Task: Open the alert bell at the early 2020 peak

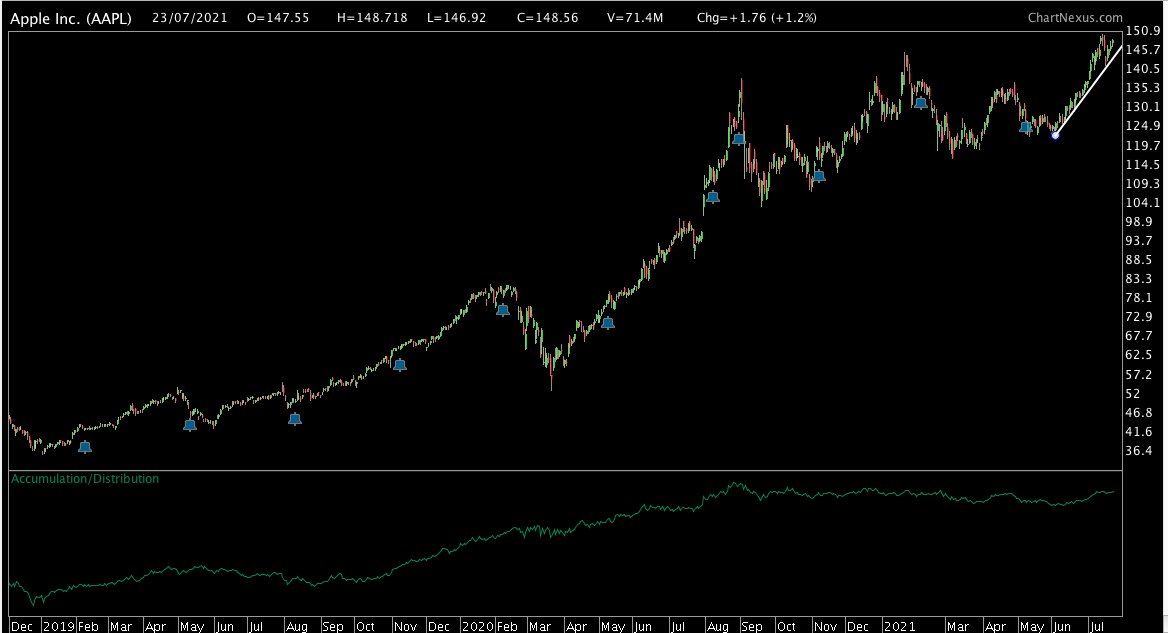Action: click(503, 309)
